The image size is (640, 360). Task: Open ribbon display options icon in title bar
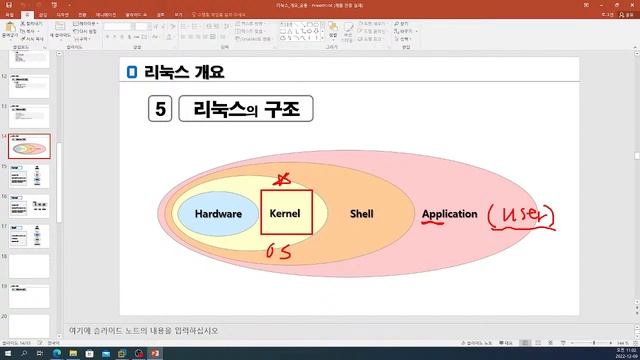click(587, 5)
